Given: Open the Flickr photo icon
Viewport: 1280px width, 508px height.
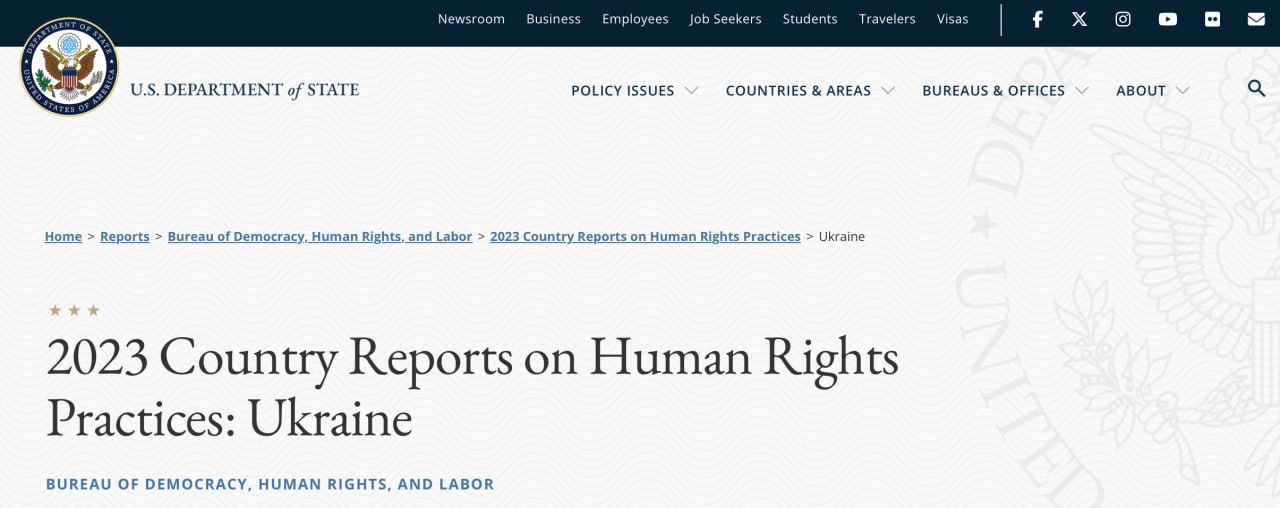Looking at the screenshot, I should [1212, 19].
